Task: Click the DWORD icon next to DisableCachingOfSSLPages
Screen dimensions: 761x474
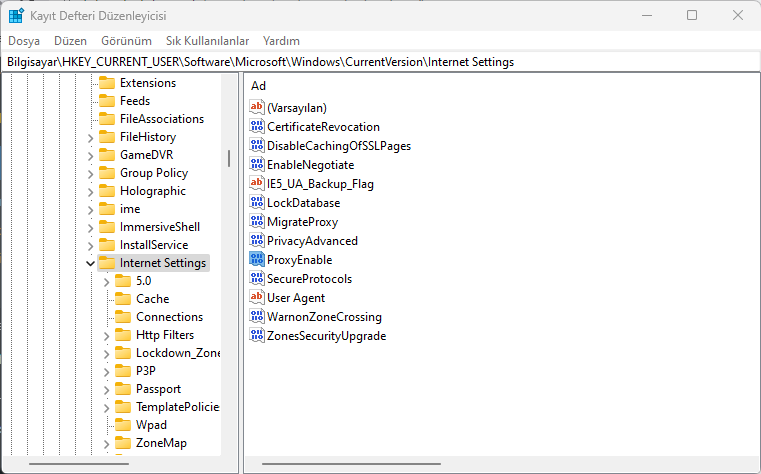Action: click(x=257, y=146)
